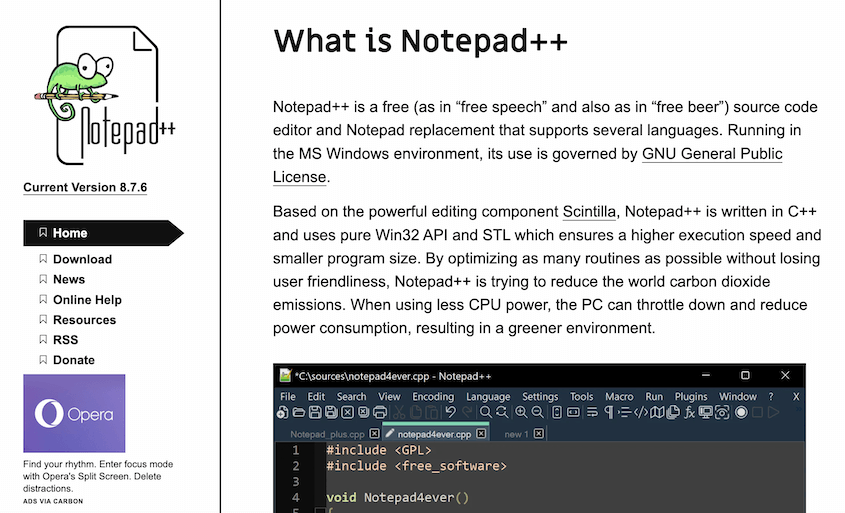Open the File menu in Notepad++
The height and width of the screenshot is (513, 845).
click(x=288, y=397)
